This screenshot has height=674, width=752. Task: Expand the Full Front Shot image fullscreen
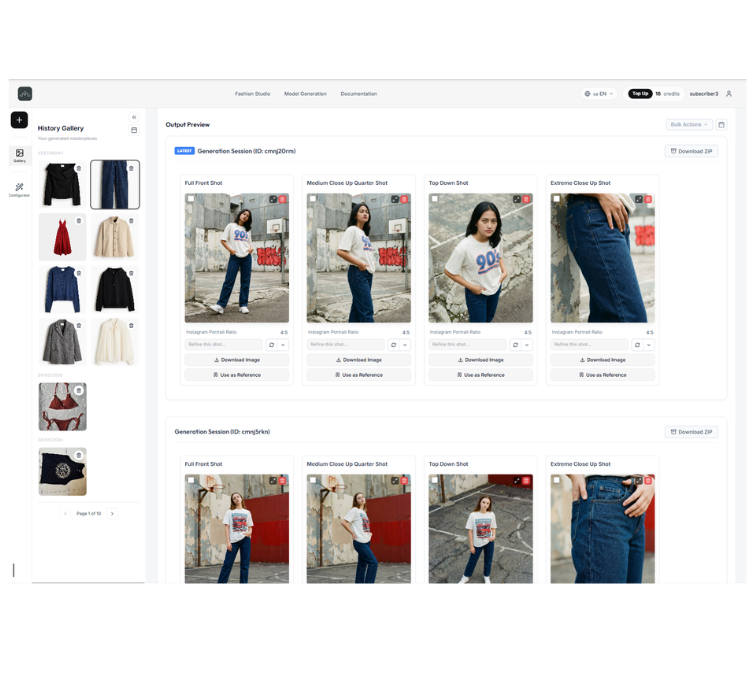pyautogui.click(x=273, y=199)
